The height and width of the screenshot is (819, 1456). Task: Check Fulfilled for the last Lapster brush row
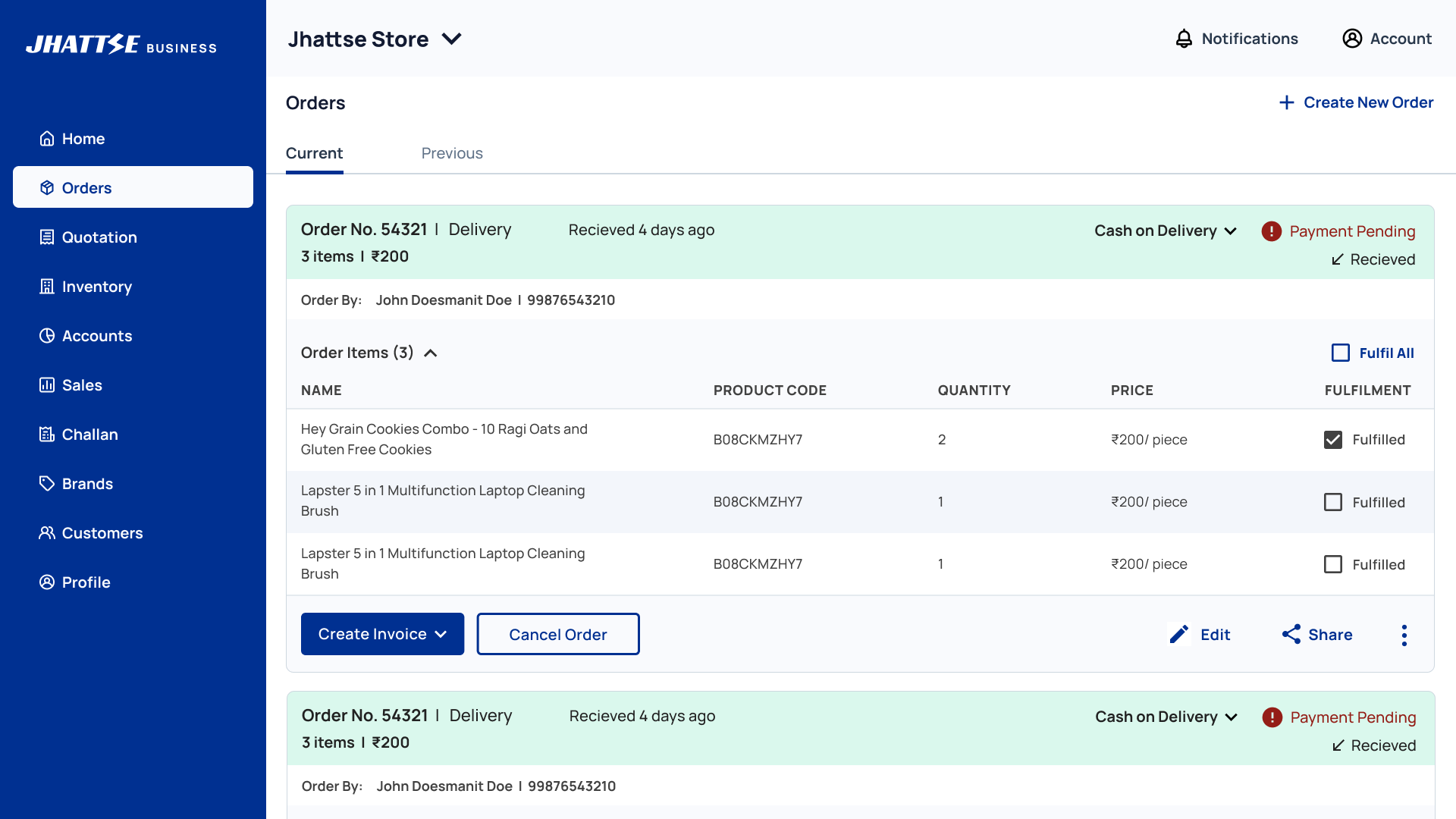pyautogui.click(x=1333, y=564)
